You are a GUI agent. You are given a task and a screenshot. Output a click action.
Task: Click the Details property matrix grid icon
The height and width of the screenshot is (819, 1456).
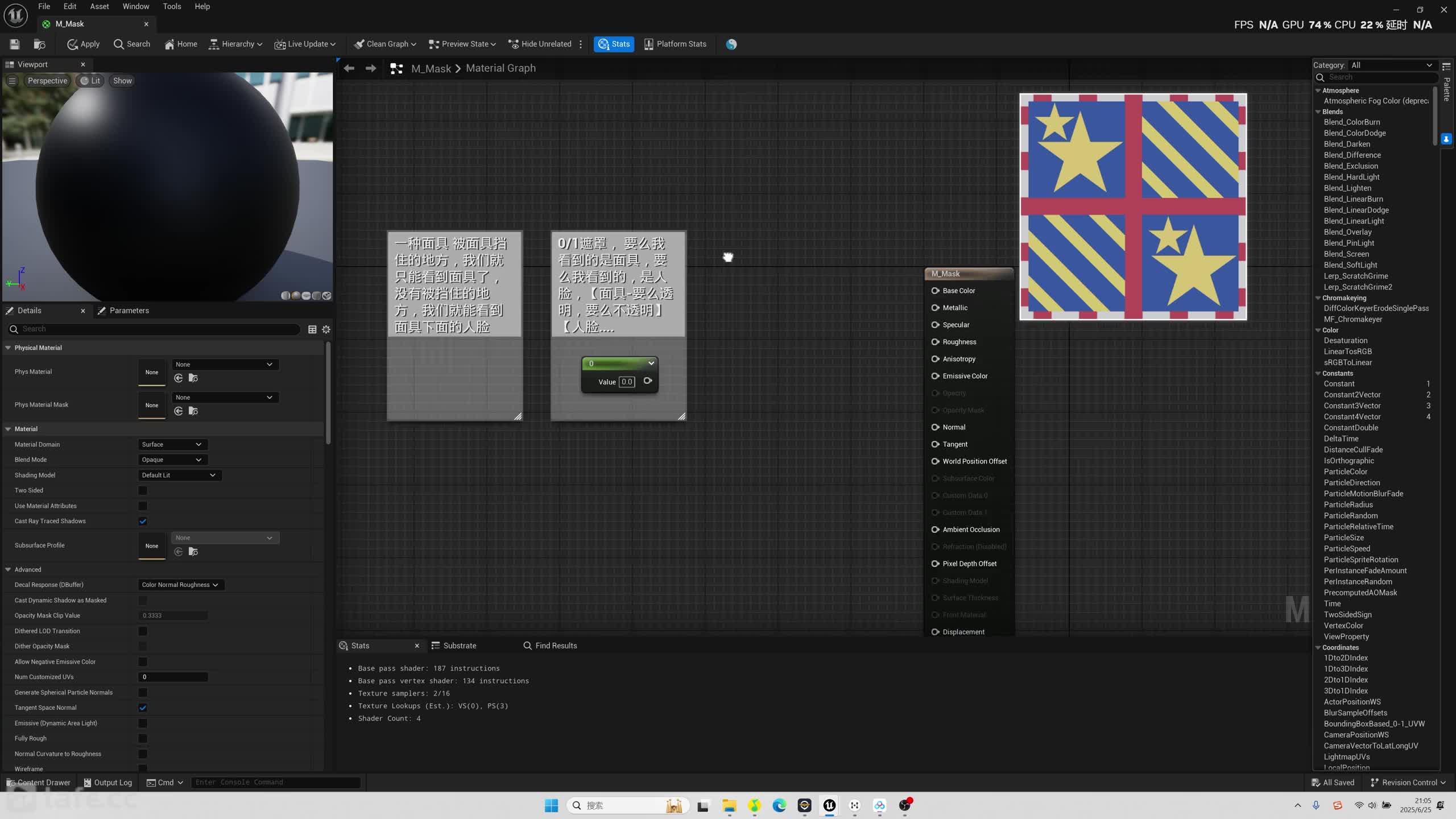pyautogui.click(x=312, y=329)
